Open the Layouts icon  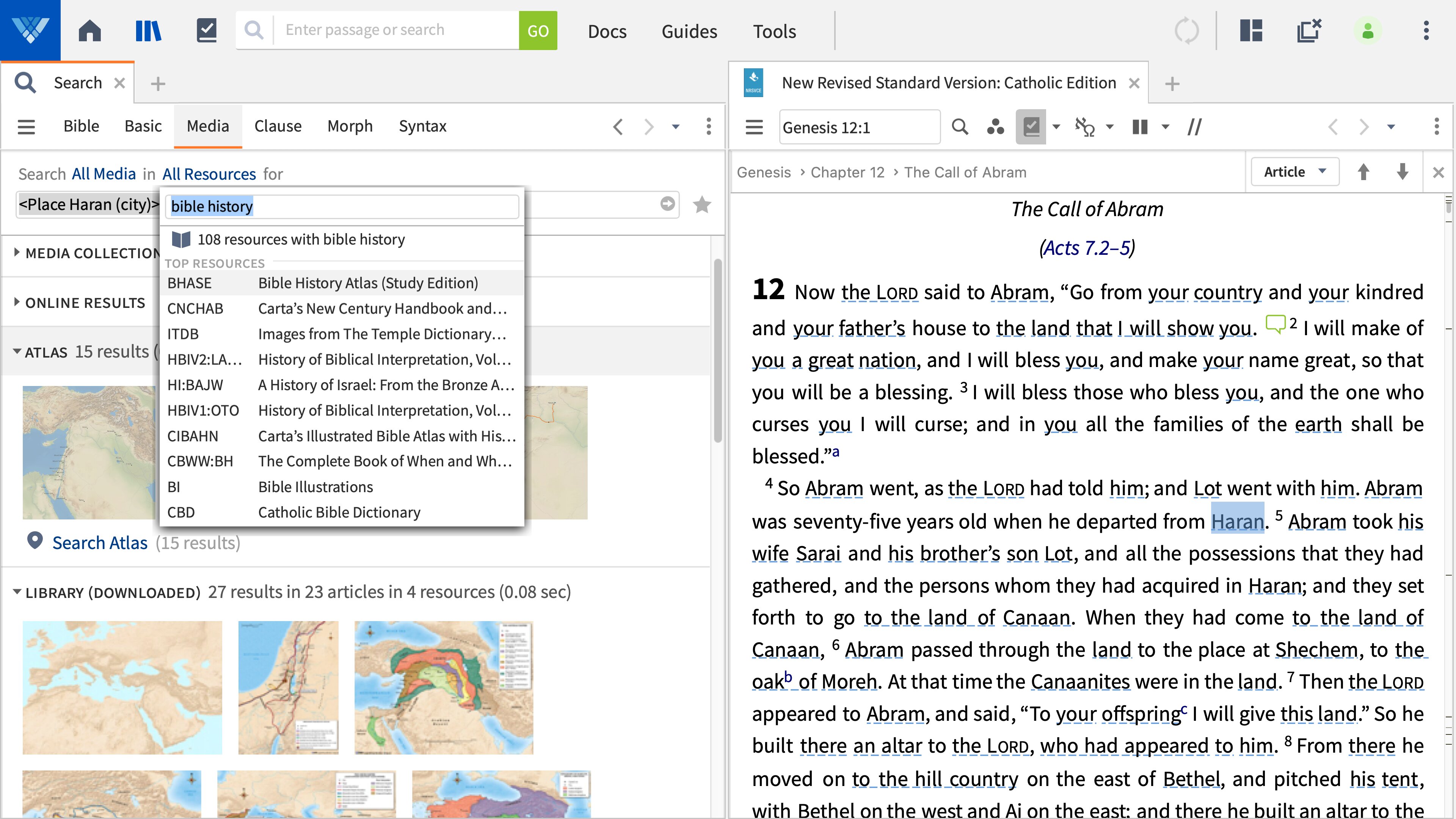click(x=1251, y=31)
